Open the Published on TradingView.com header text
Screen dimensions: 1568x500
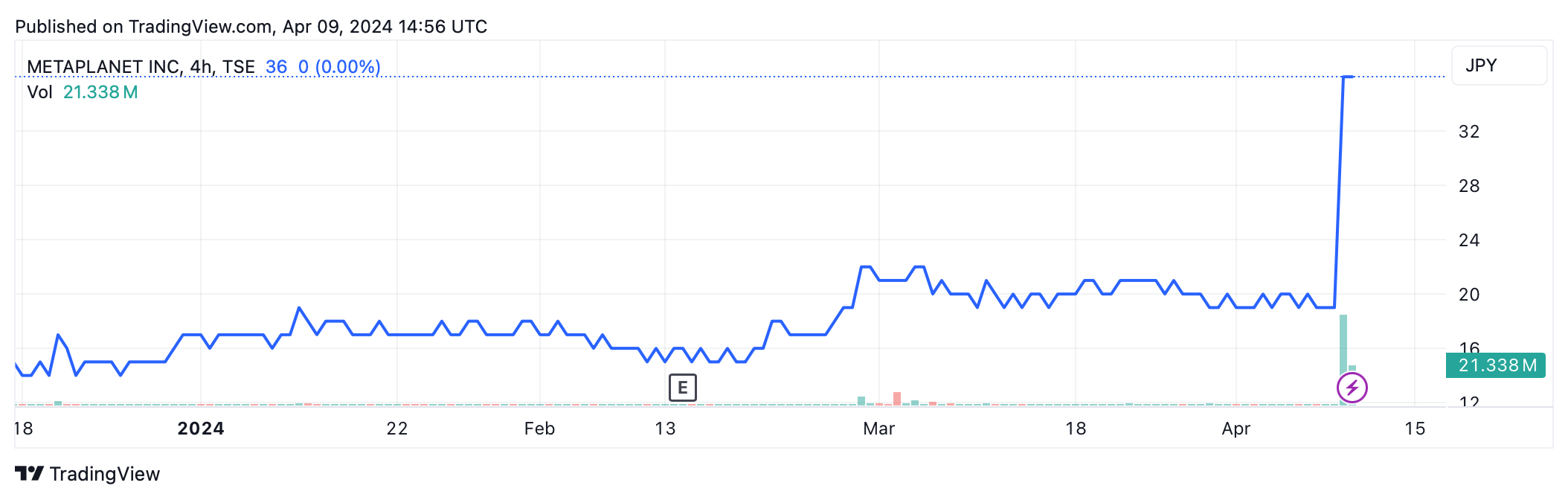coord(251,27)
